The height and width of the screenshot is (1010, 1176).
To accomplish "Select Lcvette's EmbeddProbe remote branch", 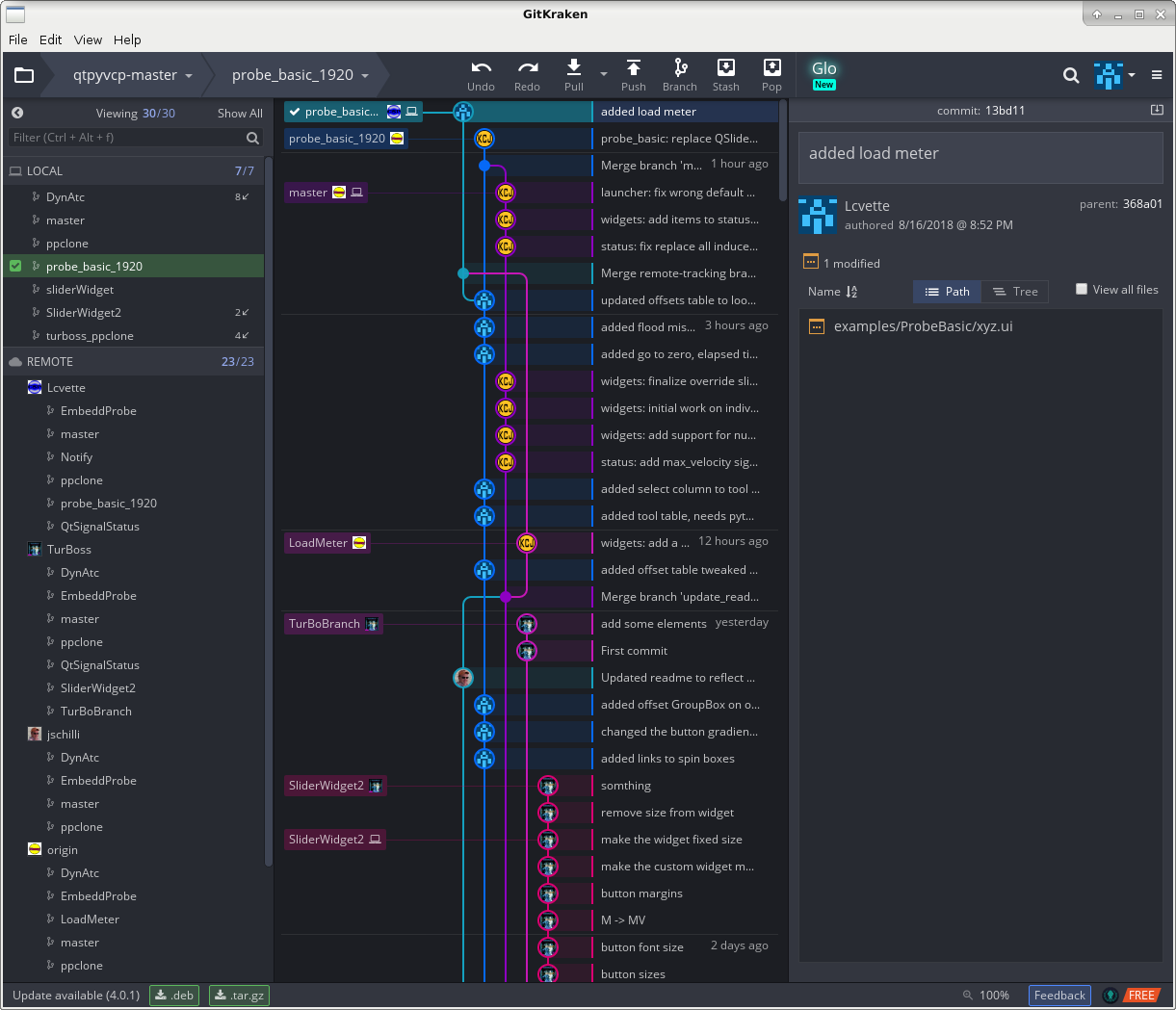I will [x=98, y=411].
